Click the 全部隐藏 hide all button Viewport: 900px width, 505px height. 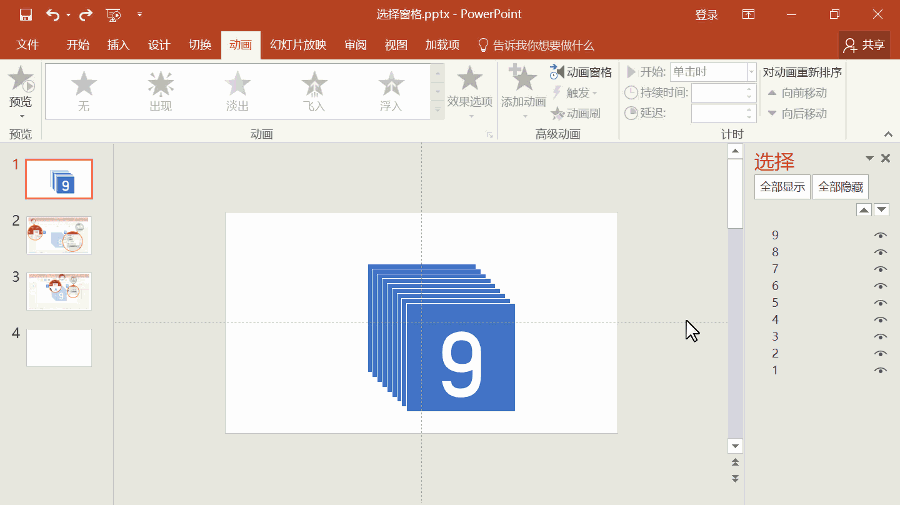(840, 187)
